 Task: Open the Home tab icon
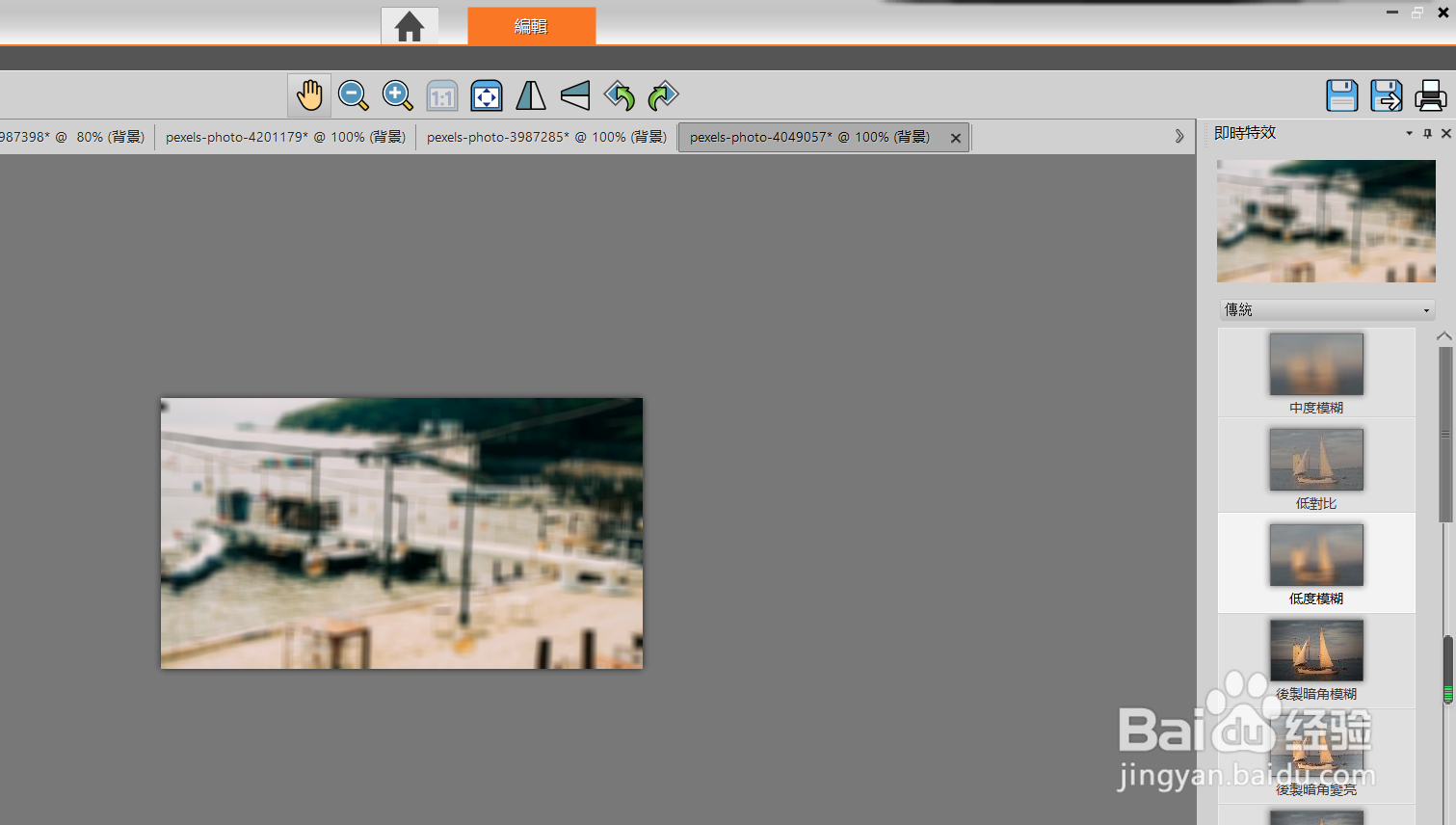pos(410,26)
